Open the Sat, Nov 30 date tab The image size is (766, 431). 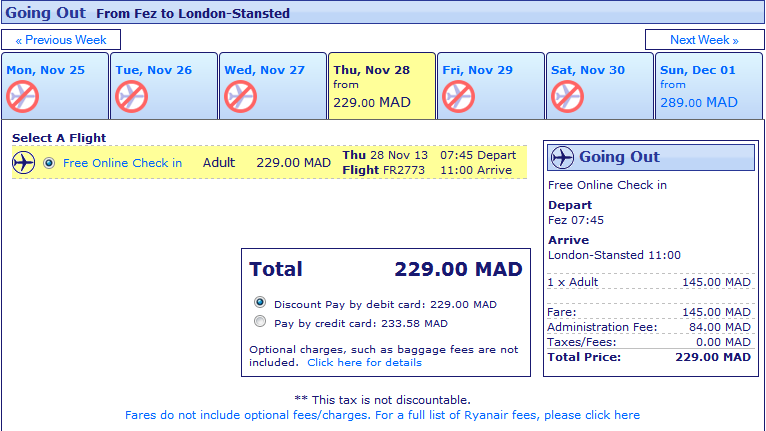(x=599, y=86)
